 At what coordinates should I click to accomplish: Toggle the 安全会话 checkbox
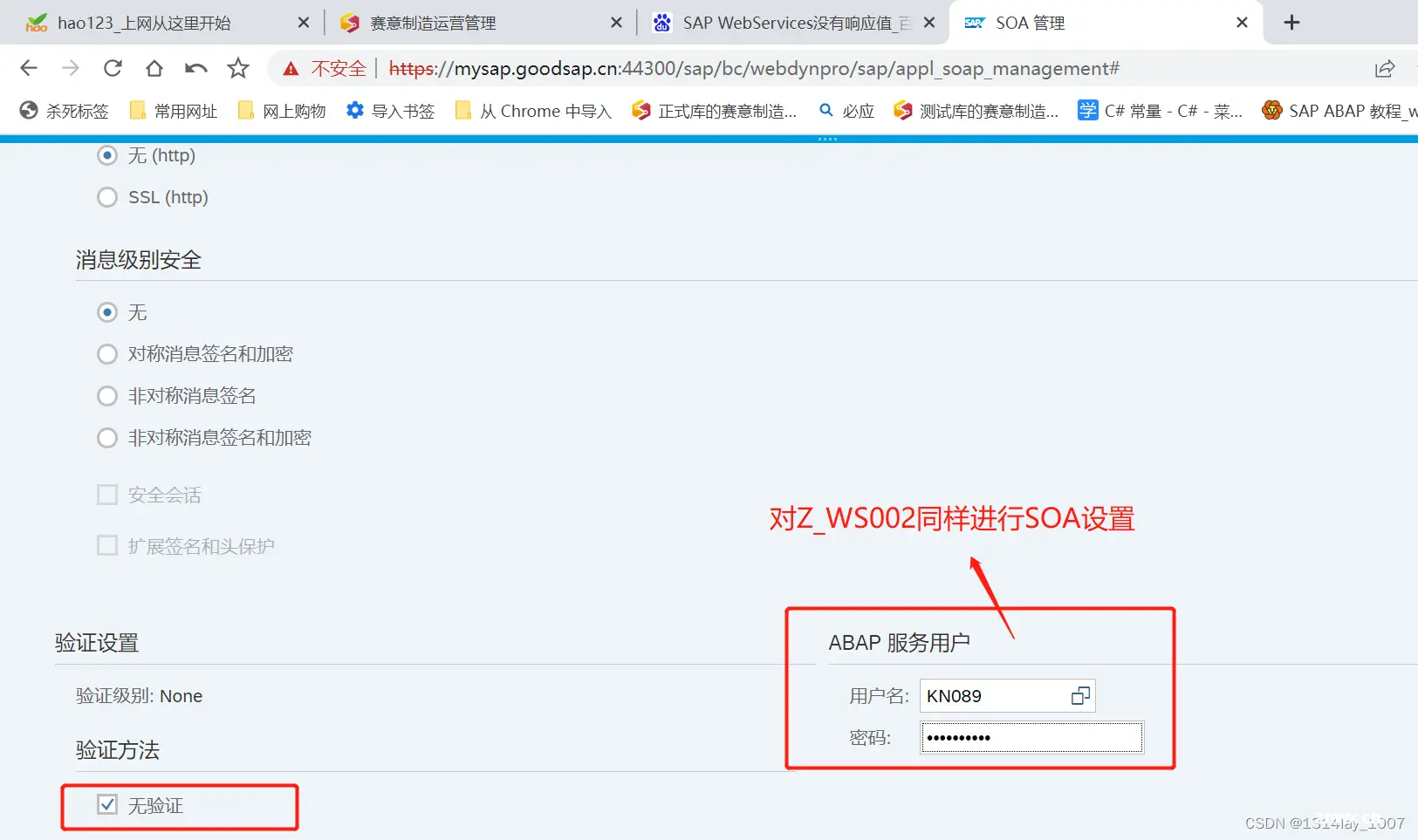tap(107, 495)
